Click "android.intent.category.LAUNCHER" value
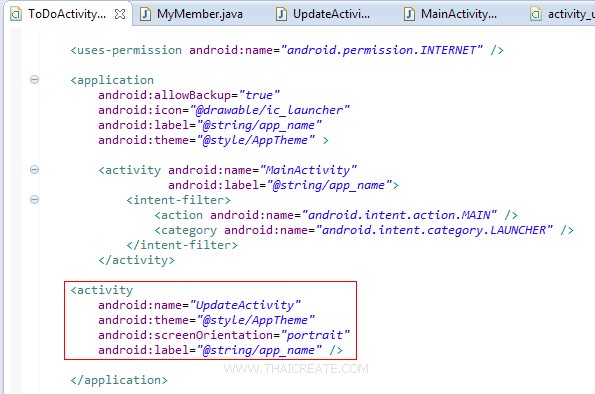Screen dimensions: 595x394 [x=434, y=230]
